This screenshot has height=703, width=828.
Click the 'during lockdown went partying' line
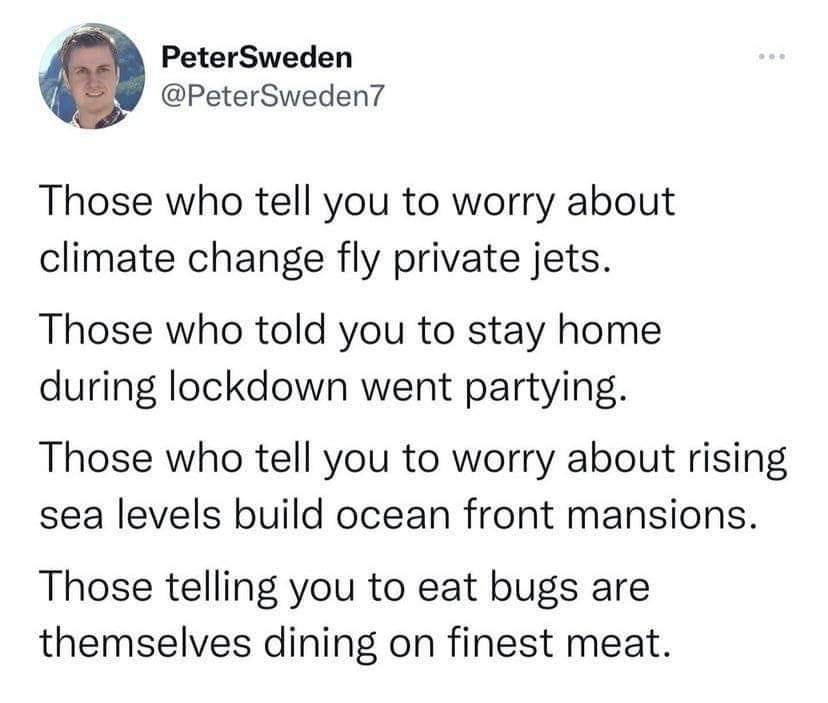pos(334,387)
